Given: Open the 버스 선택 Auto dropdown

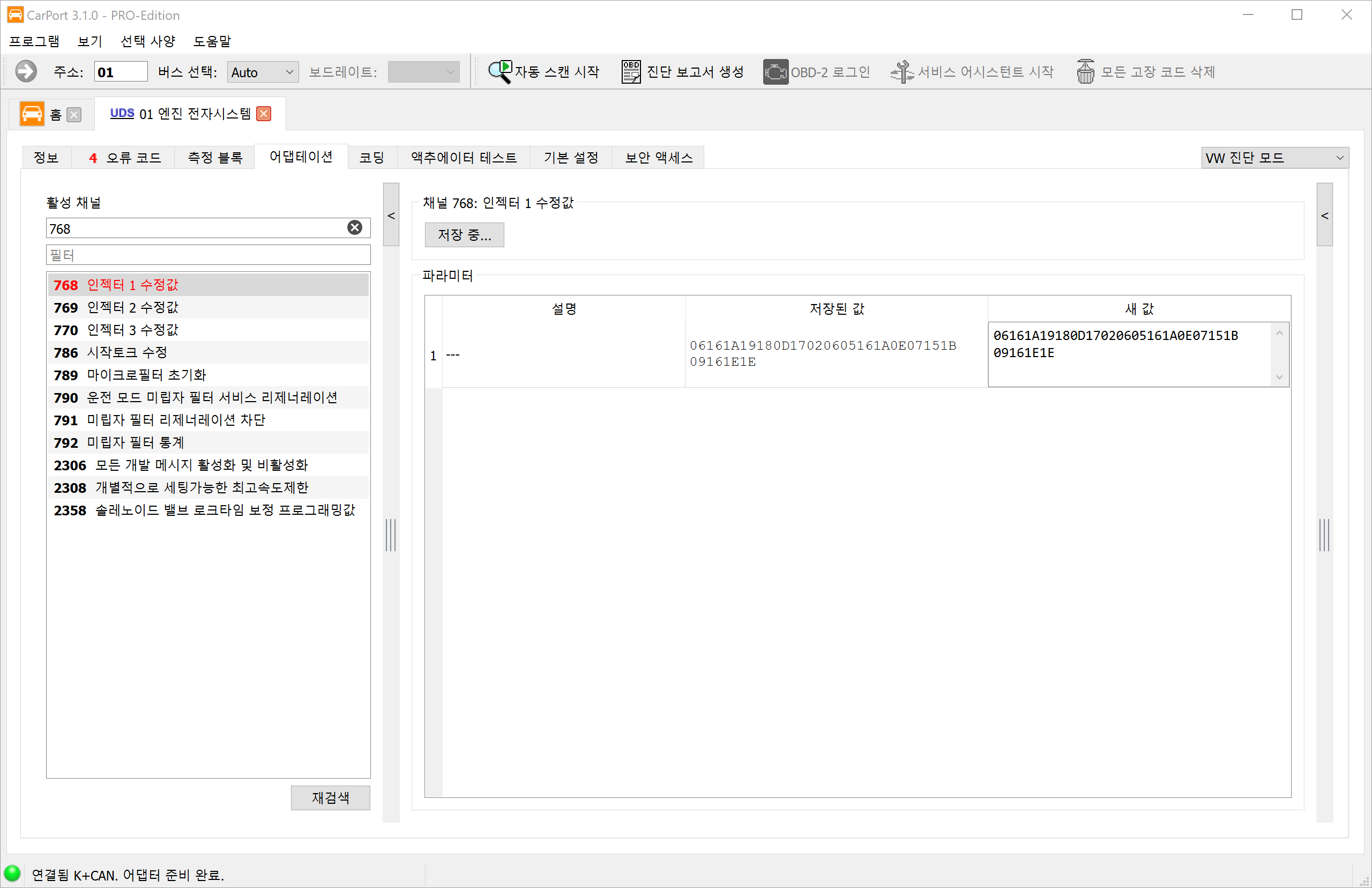Looking at the screenshot, I should [263, 72].
